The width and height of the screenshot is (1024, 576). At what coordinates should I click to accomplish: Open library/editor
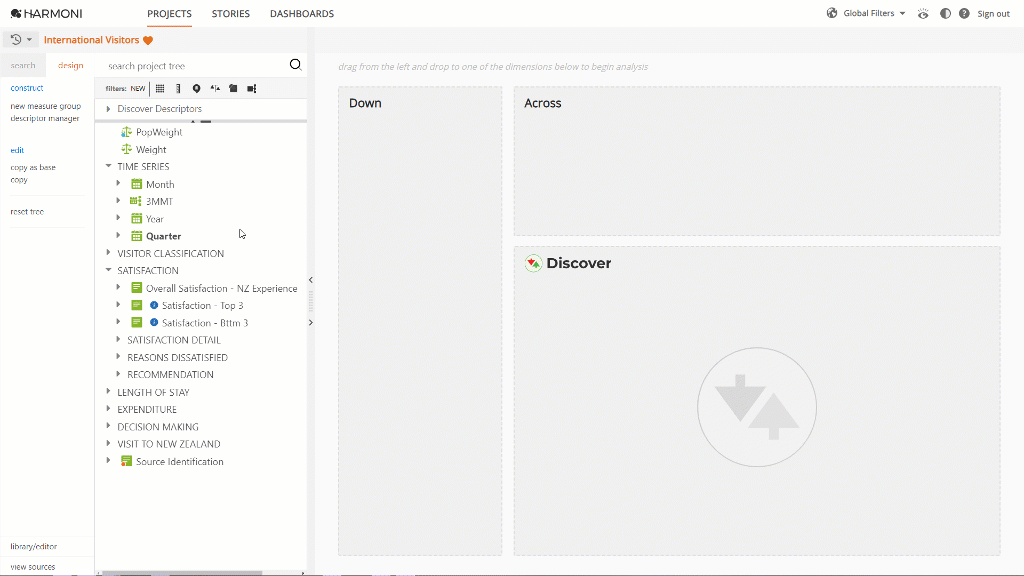click(33, 546)
